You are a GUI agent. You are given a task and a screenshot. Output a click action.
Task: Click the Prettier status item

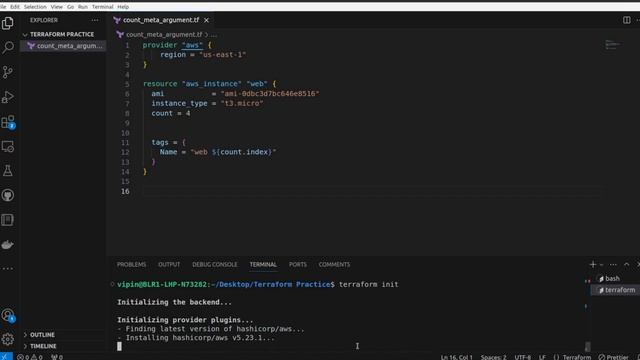613,357
